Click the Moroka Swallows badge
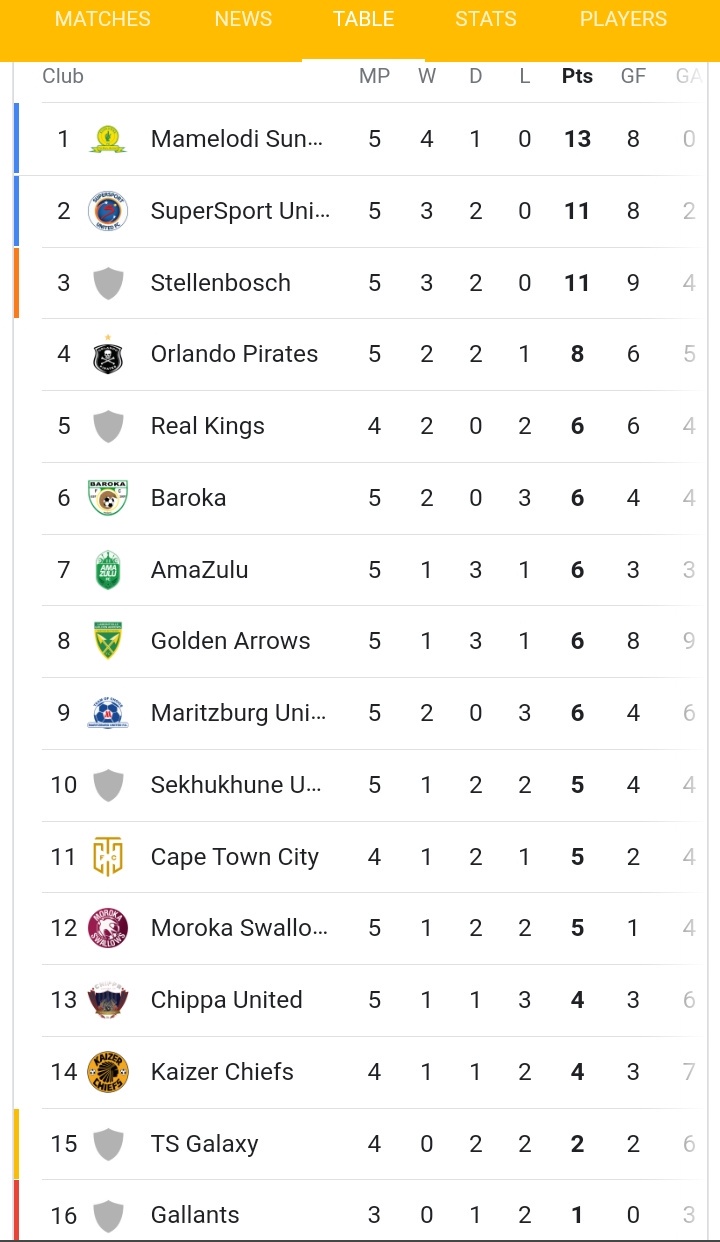This screenshot has height=1242, width=720. point(108,928)
